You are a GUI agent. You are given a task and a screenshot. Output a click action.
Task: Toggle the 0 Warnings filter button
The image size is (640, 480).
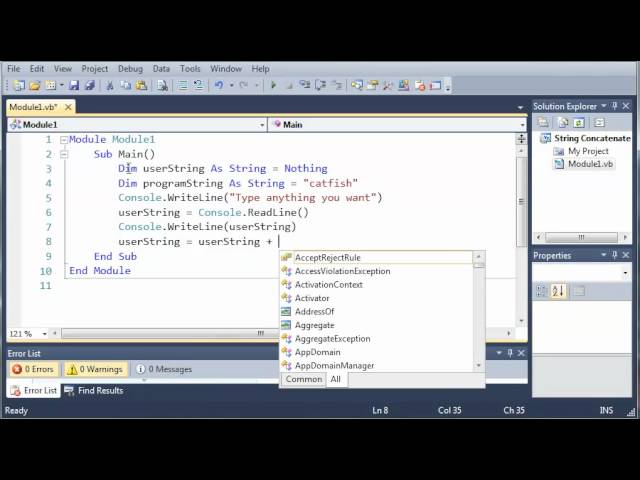tap(96, 369)
